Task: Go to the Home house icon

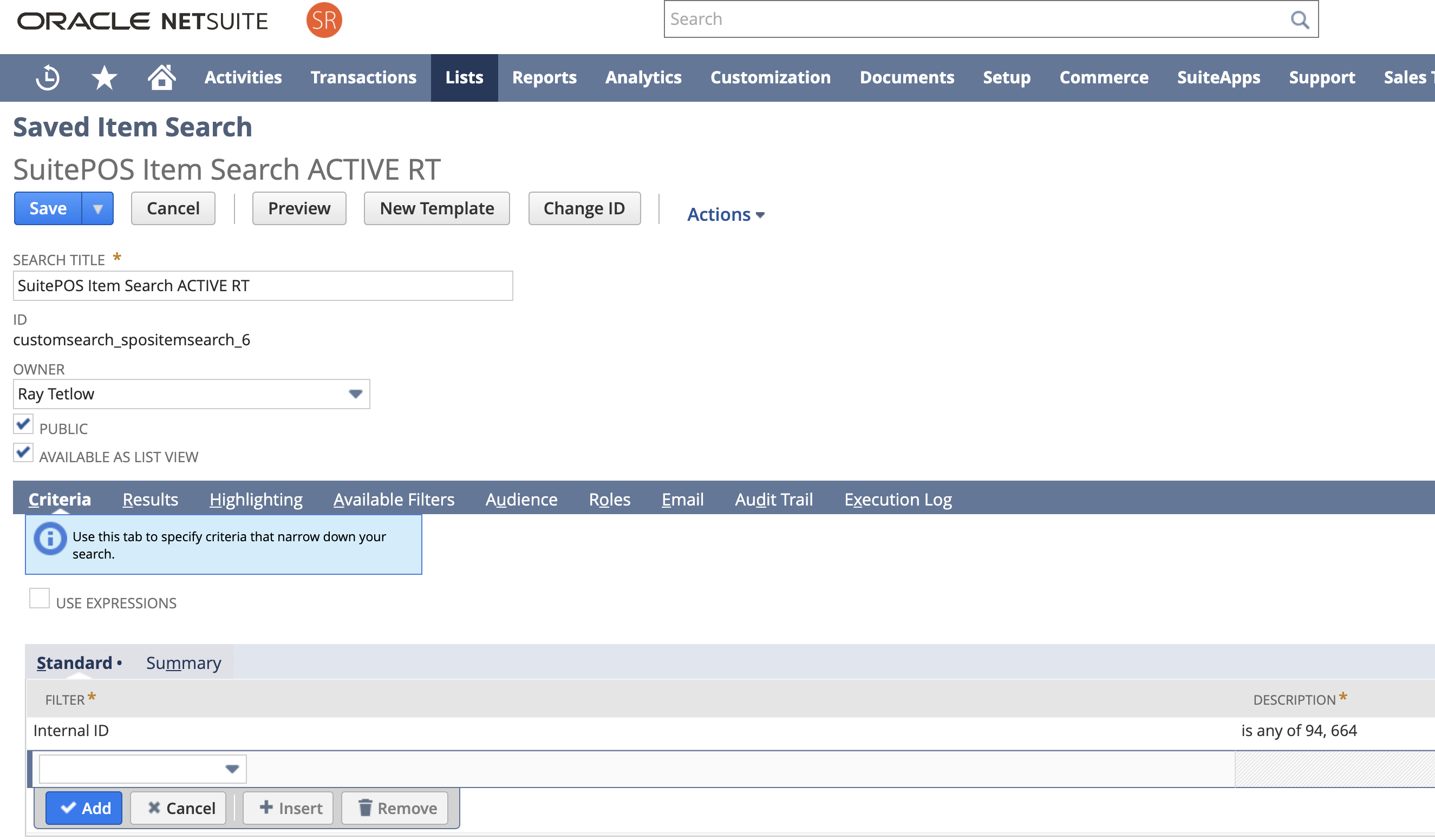Action: coord(162,77)
